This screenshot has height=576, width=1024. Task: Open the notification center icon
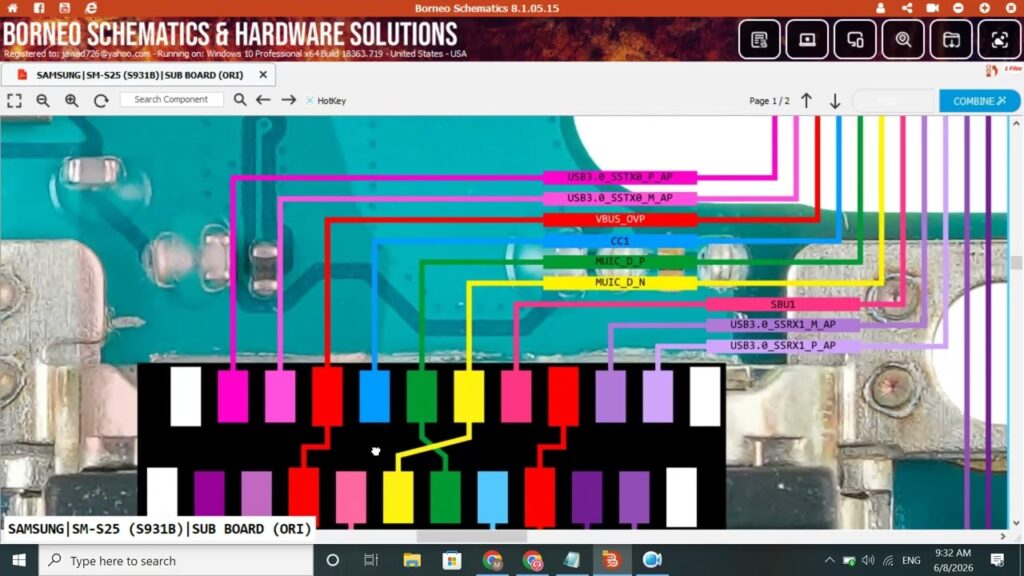(997, 560)
